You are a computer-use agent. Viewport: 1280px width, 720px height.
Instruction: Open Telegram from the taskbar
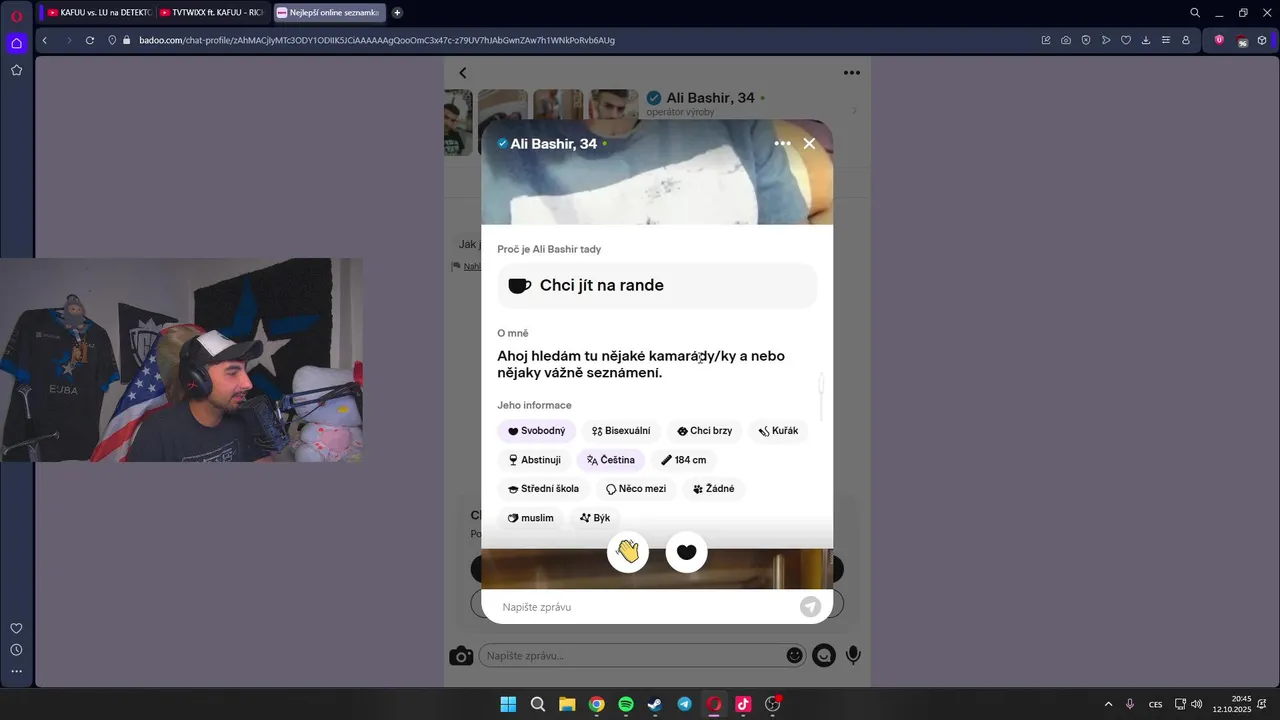[x=684, y=704]
